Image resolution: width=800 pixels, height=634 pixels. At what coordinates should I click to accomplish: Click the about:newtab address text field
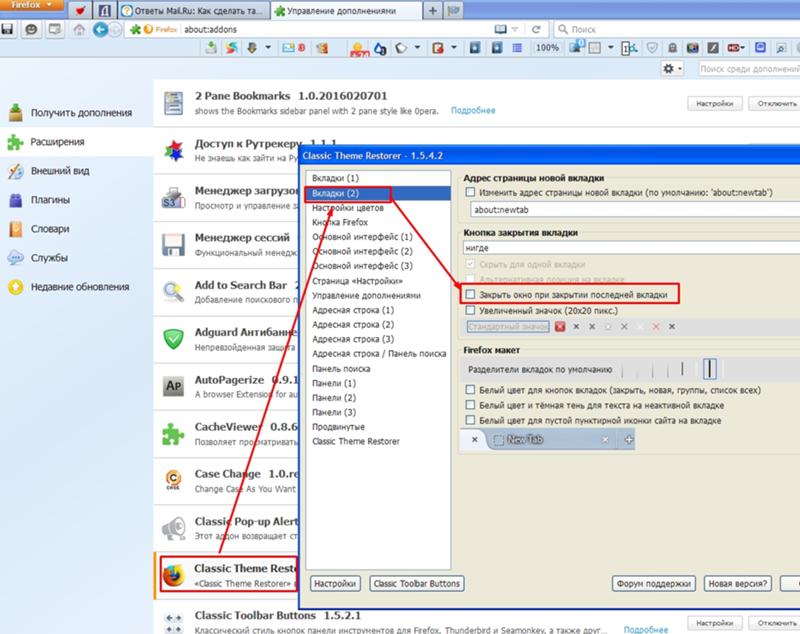click(635, 210)
